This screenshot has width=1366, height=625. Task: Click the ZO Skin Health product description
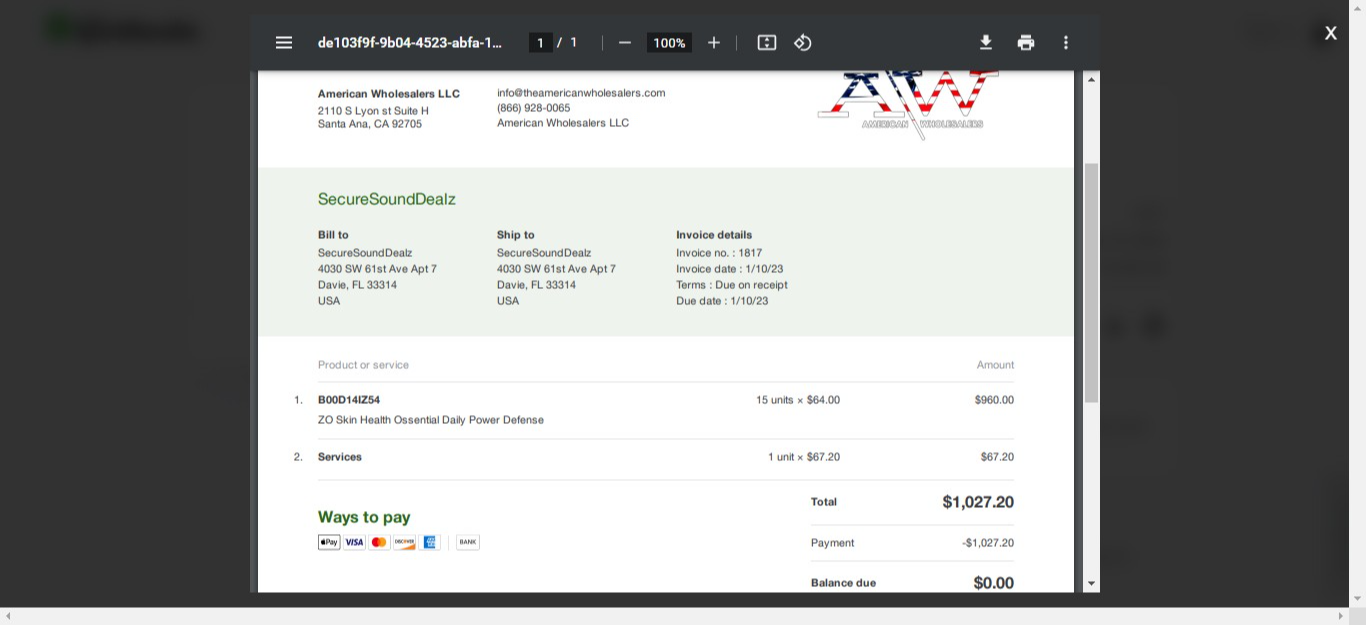coord(431,420)
